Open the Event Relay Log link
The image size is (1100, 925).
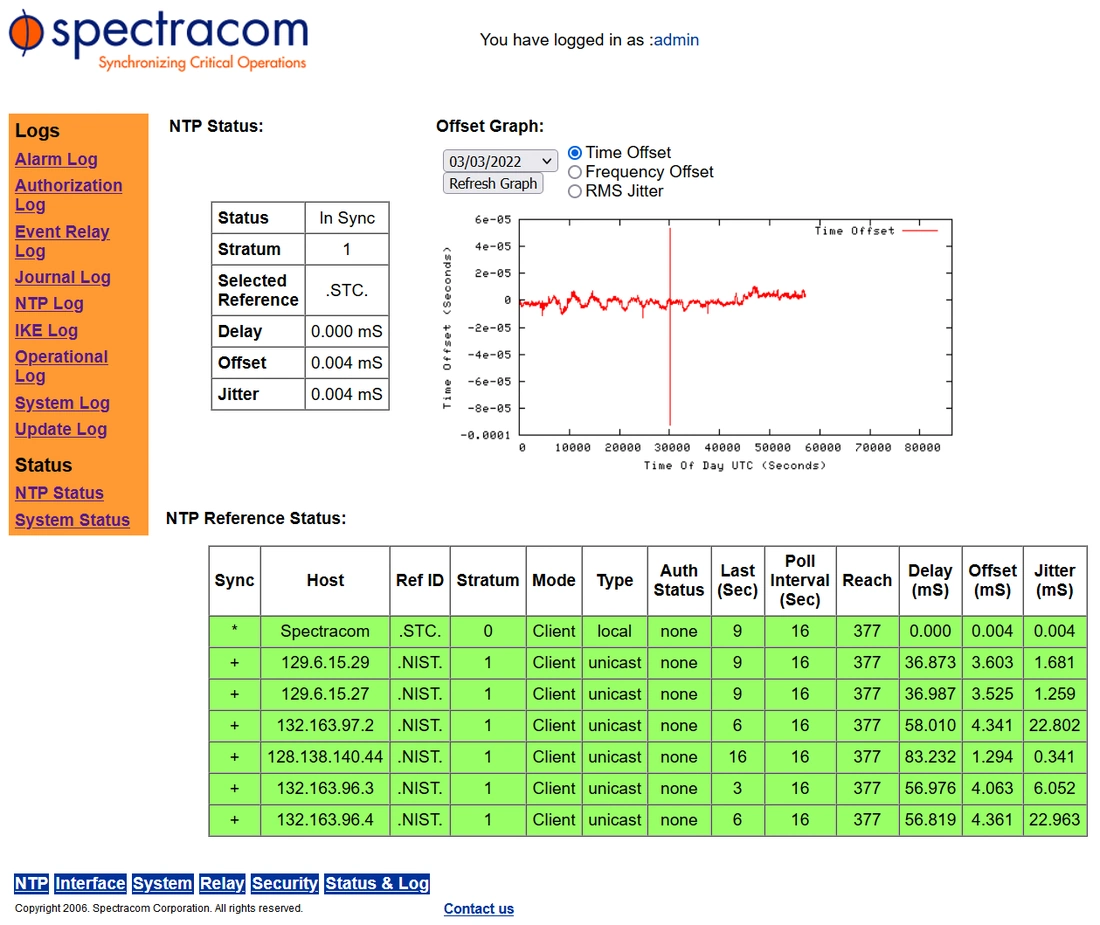click(x=62, y=241)
